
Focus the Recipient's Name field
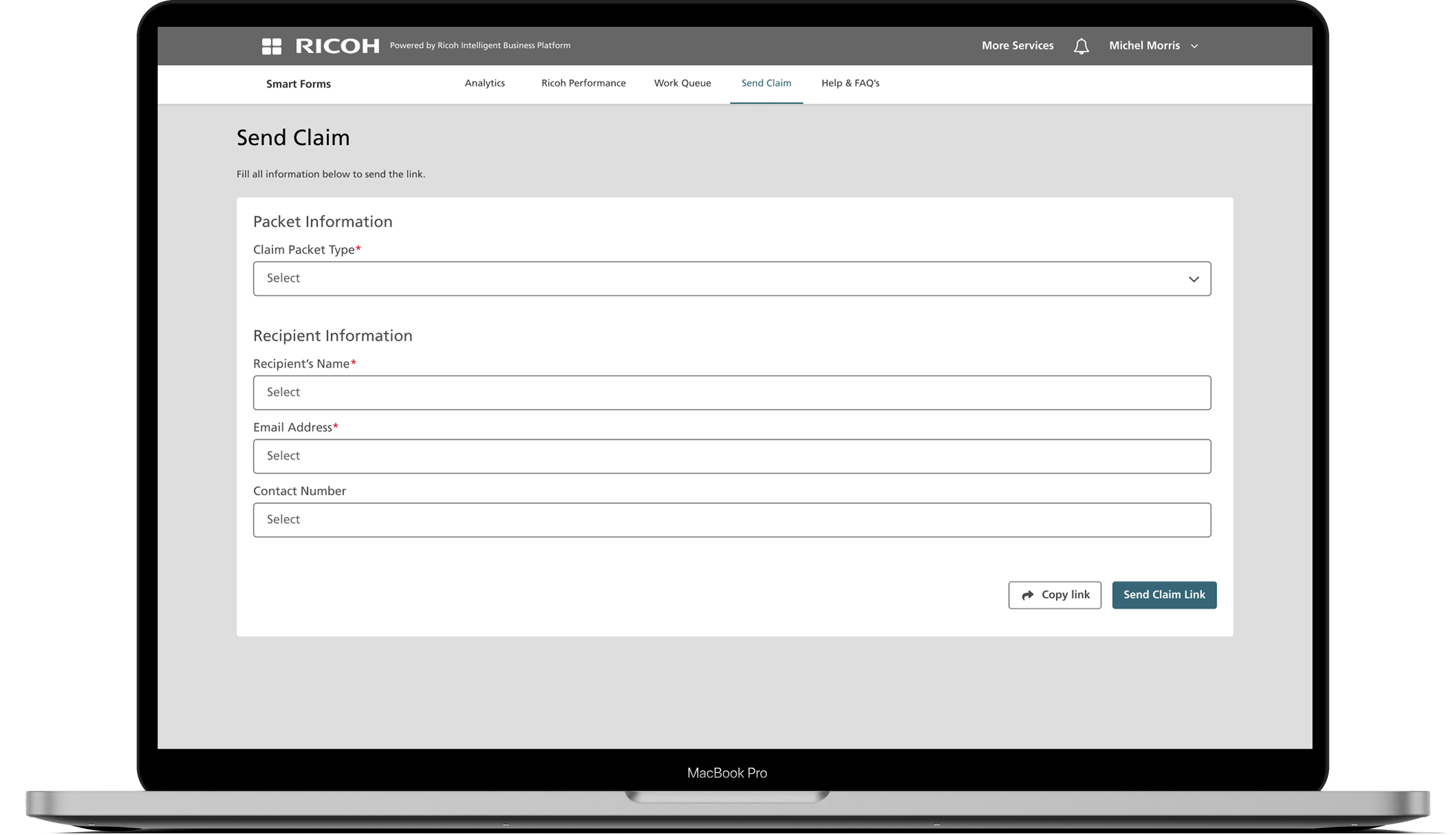pos(731,393)
